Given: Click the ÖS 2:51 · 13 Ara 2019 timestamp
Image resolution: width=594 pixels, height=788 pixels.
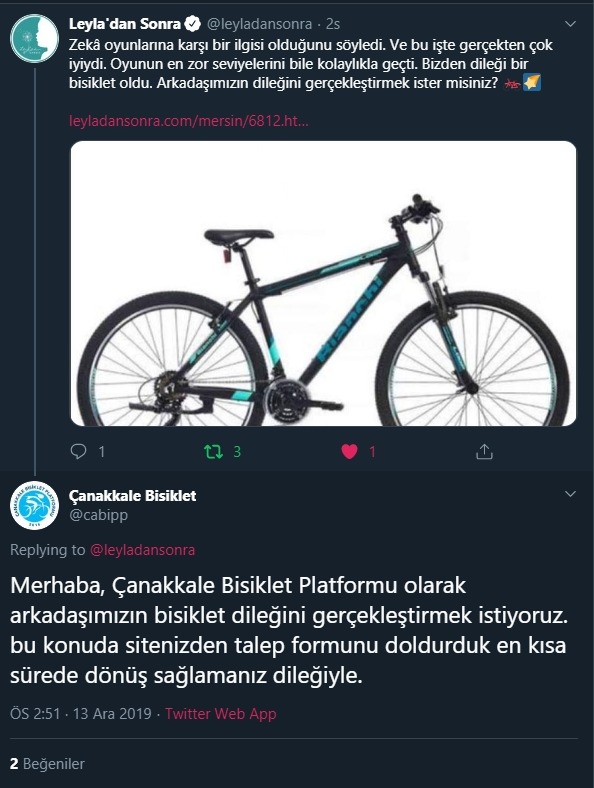Looking at the screenshot, I should tap(80, 714).
